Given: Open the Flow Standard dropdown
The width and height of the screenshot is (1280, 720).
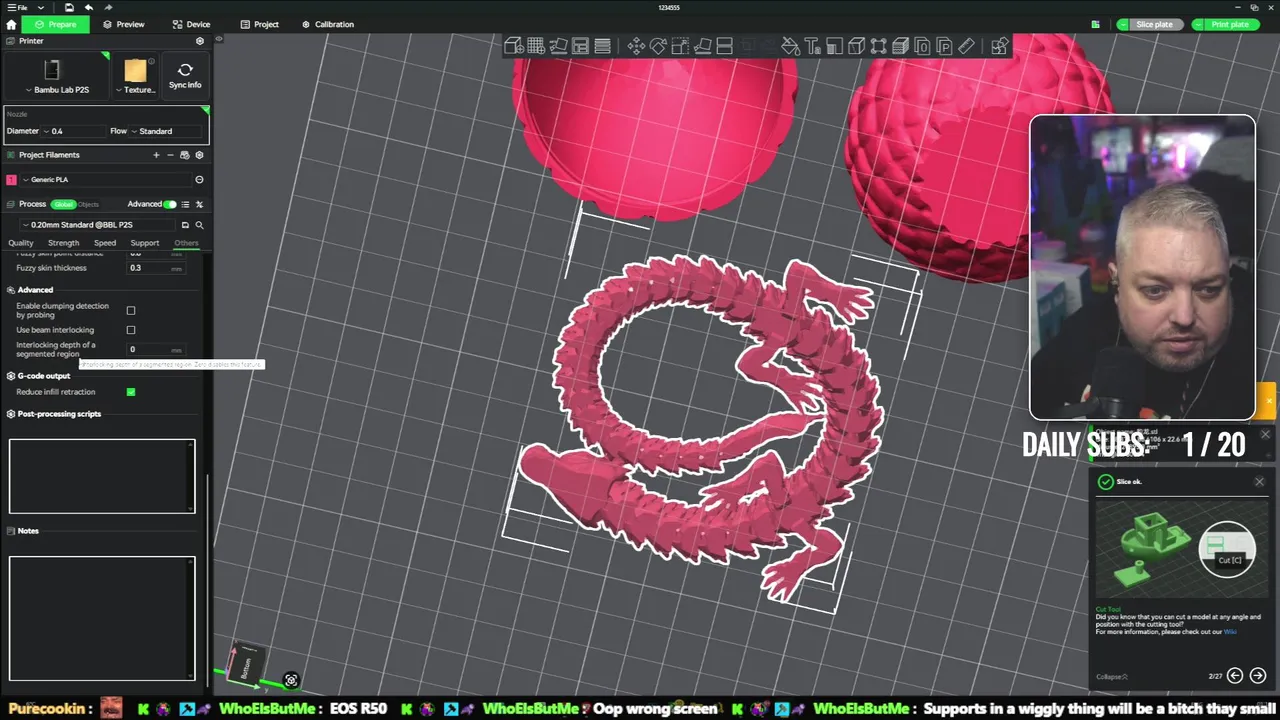Looking at the screenshot, I should coord(166,131).
